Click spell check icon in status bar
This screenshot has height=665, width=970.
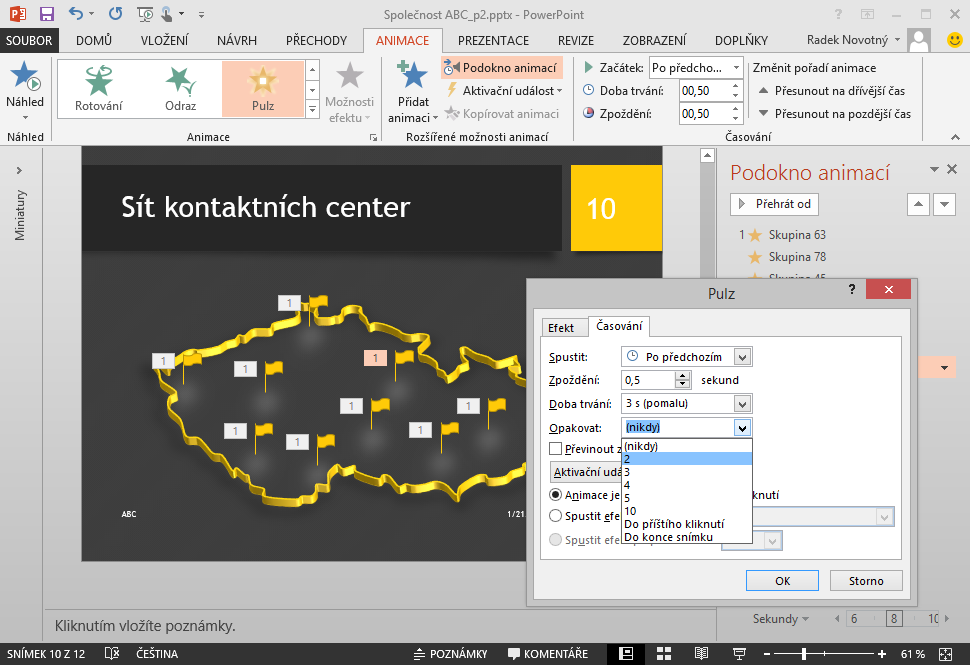[112, 654]
